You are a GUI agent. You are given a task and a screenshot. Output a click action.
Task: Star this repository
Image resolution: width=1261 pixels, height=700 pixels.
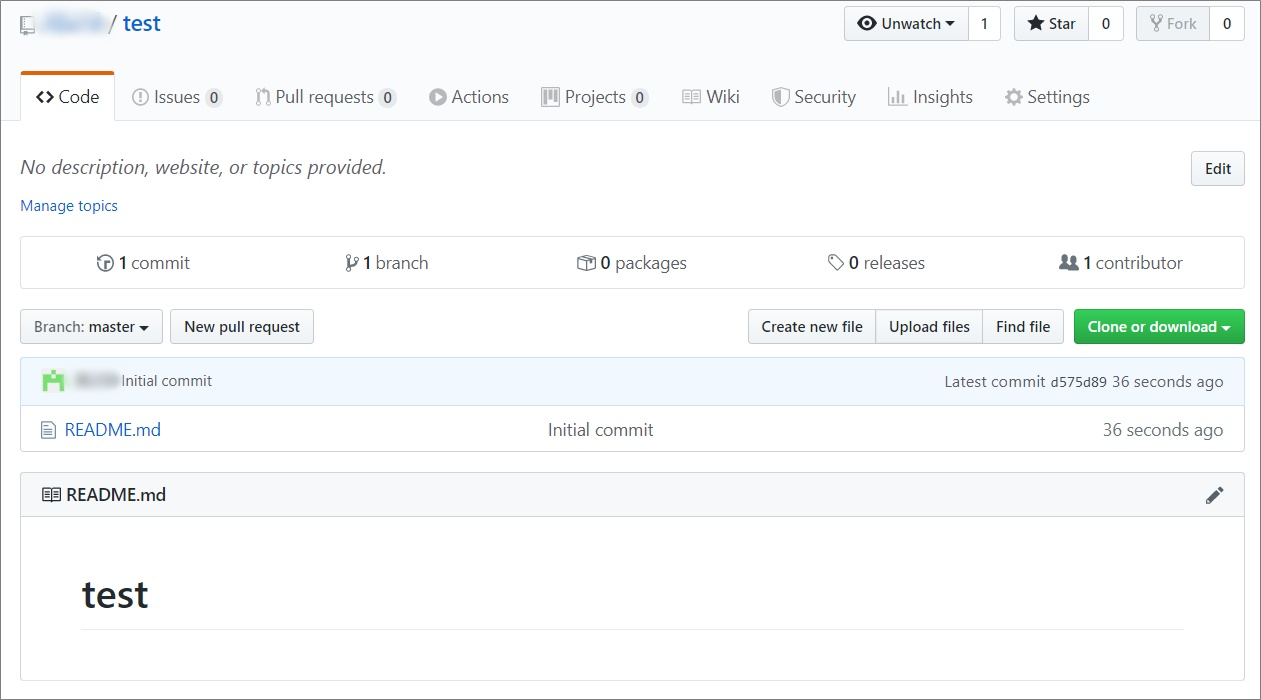click(1051, 24)
